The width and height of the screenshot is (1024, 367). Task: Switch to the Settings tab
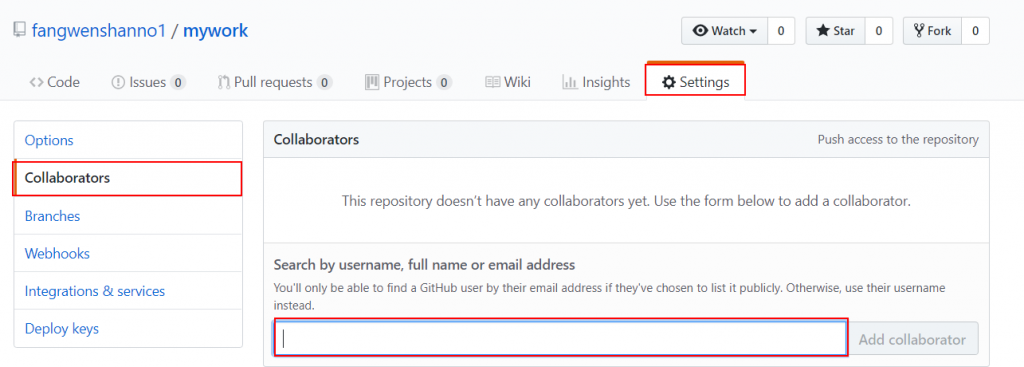695,82
